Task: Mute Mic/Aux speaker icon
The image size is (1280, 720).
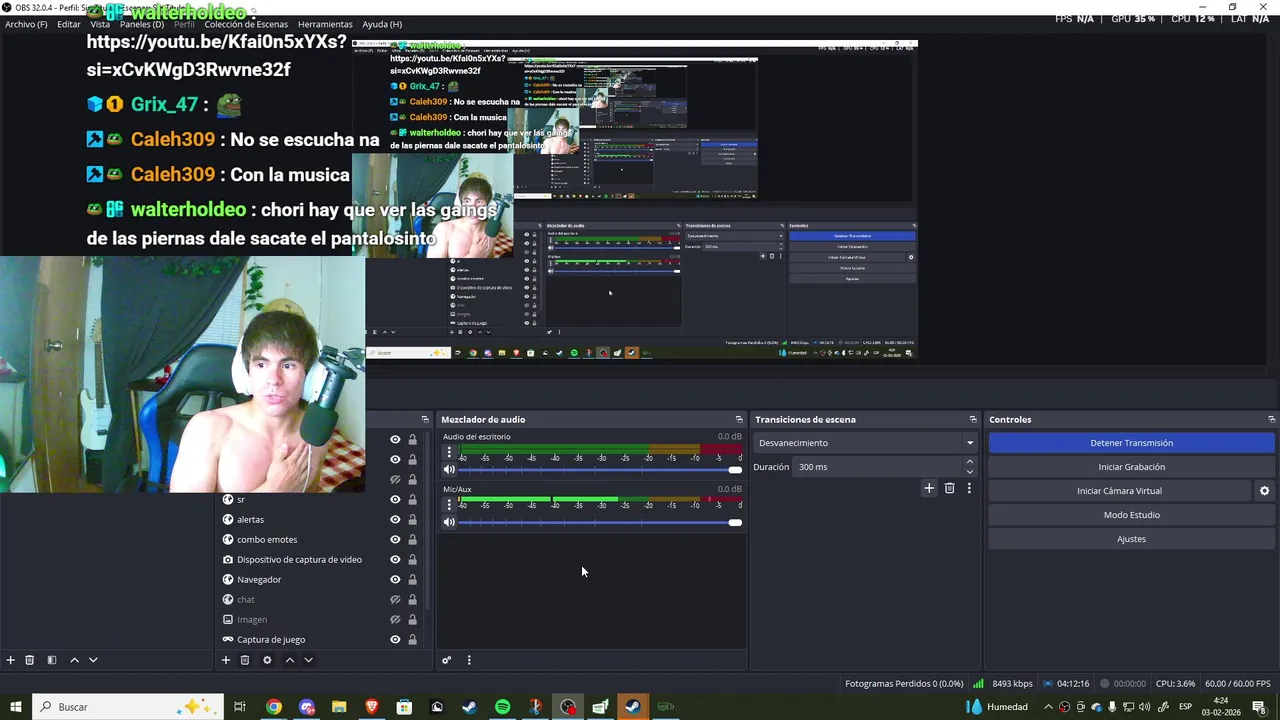Action: (x=449, y=522)
